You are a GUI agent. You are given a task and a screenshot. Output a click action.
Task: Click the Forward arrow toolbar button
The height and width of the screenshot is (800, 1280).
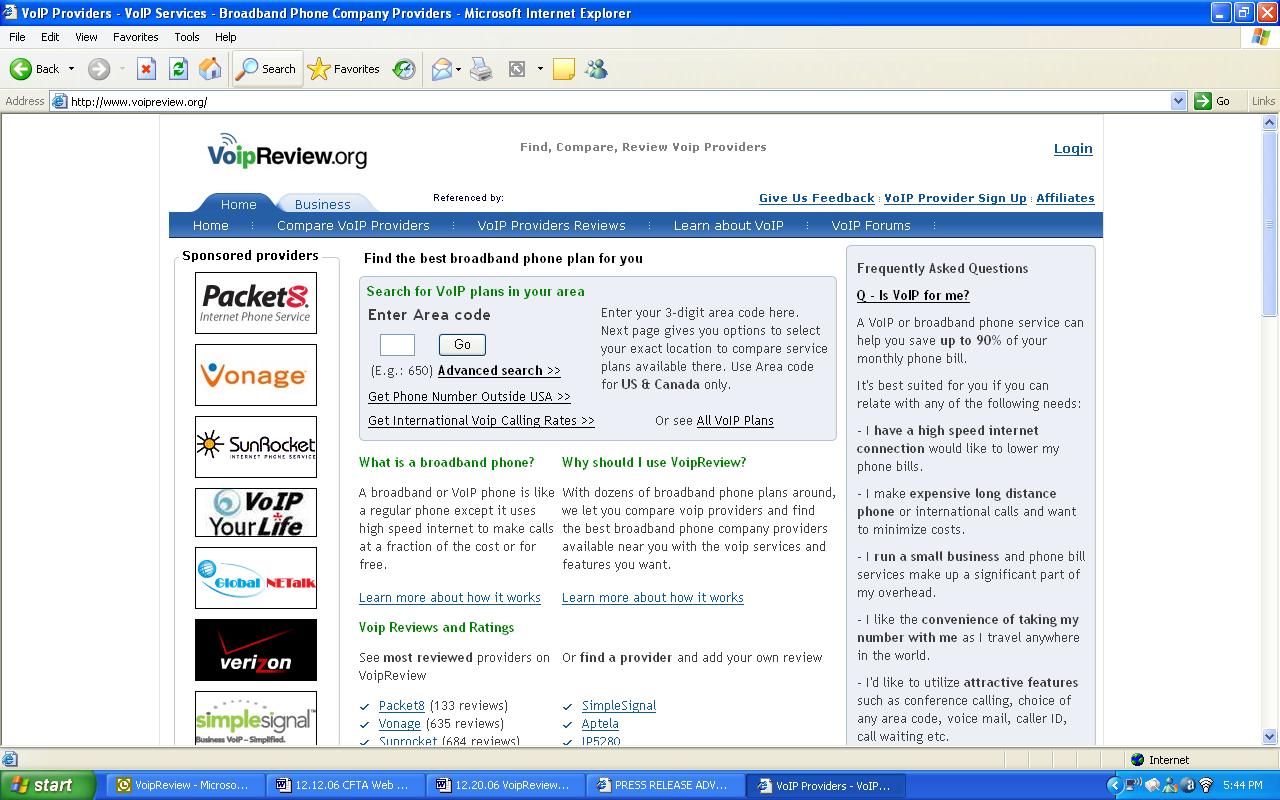pyautogui.click(x=98, y=69)
